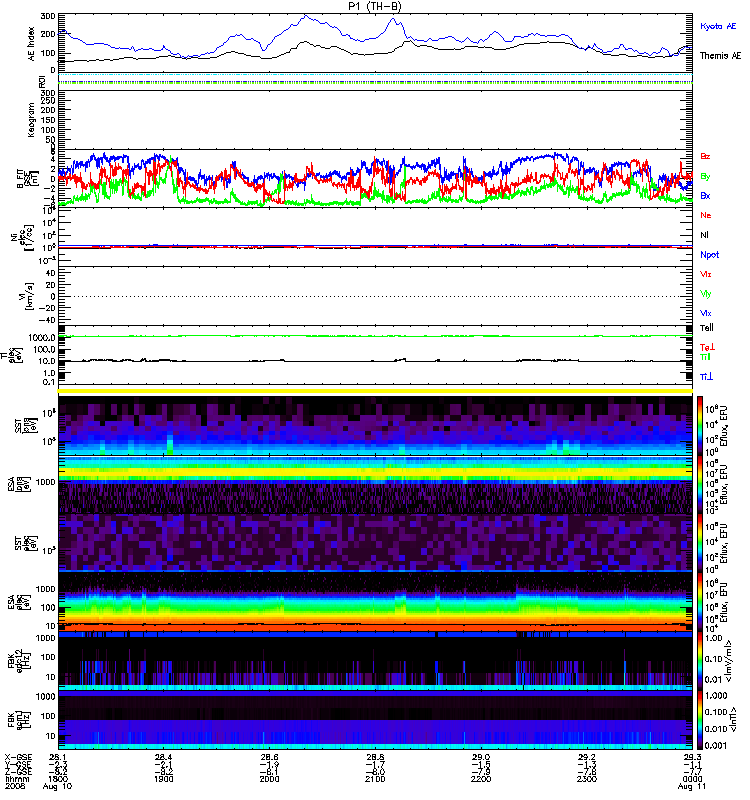Click the 28.6 X-position label

click(269, 757)
